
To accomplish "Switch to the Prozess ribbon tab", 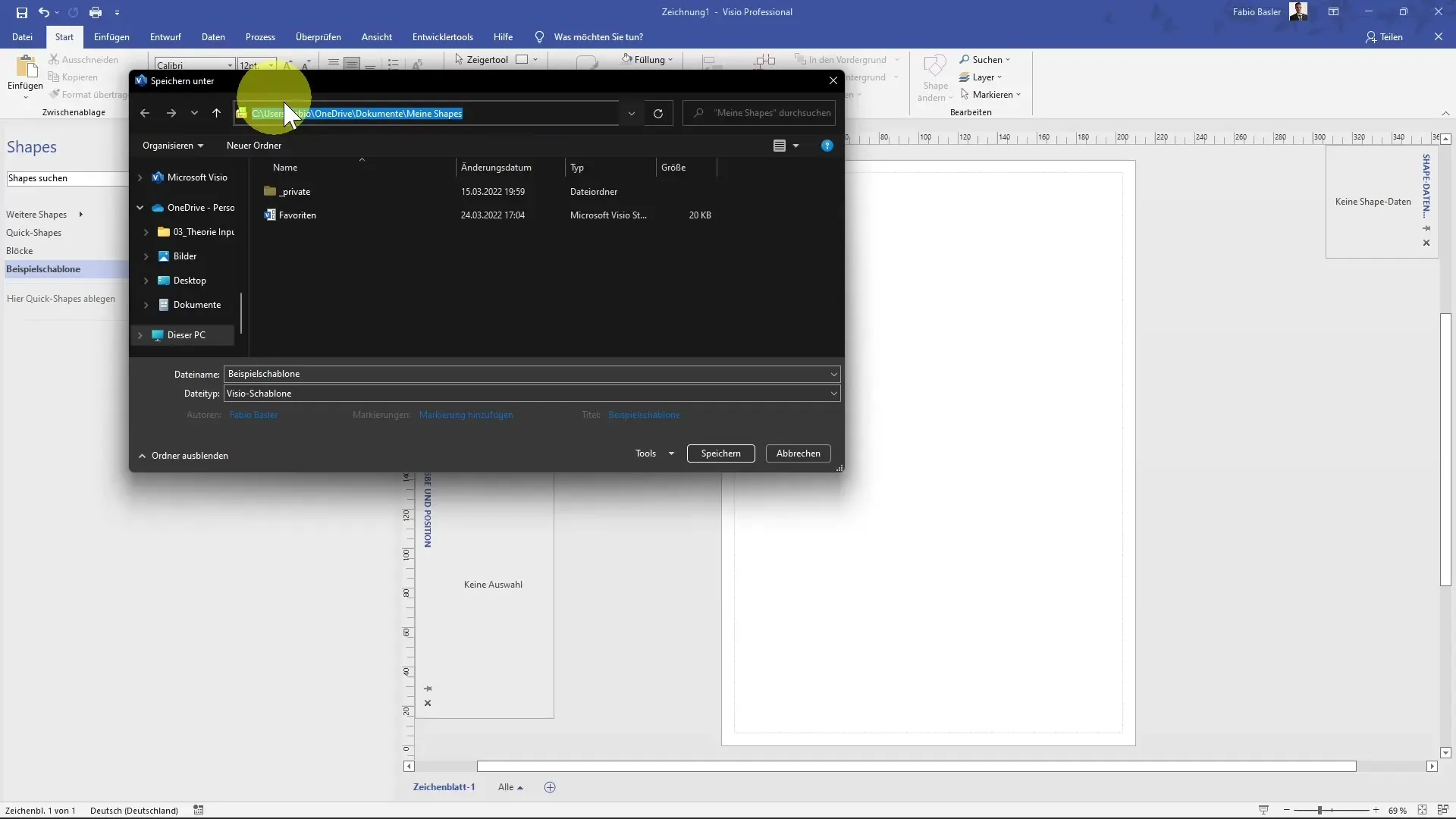I will [260, 36].
